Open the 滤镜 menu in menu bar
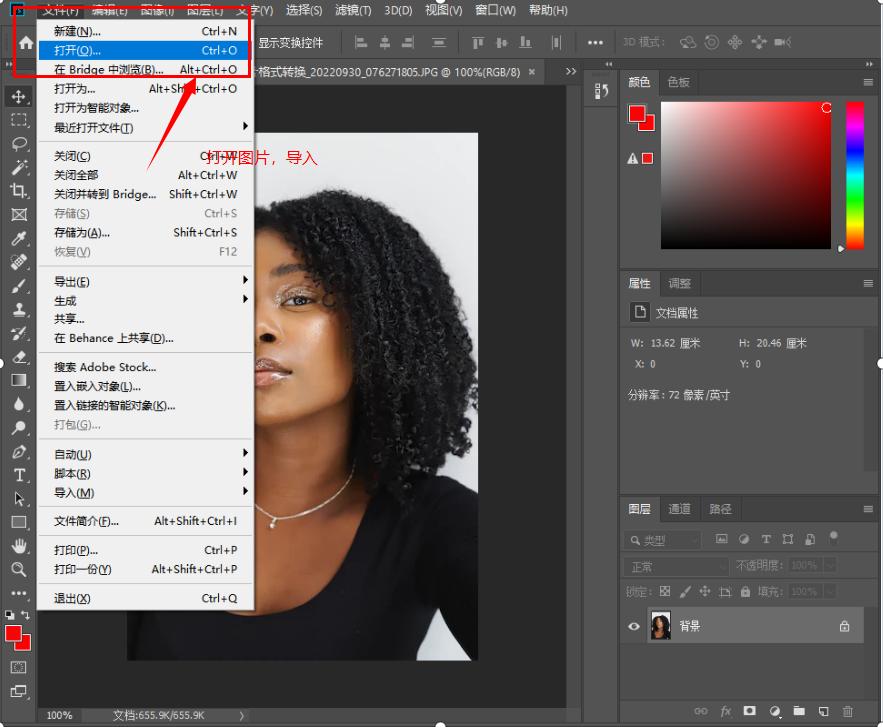Screen dimensions: 883x727 (x=351, y=10)
